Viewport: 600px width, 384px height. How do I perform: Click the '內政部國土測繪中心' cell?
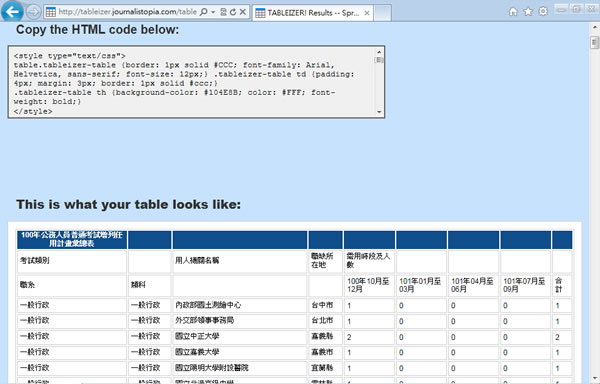coord(240,305)
